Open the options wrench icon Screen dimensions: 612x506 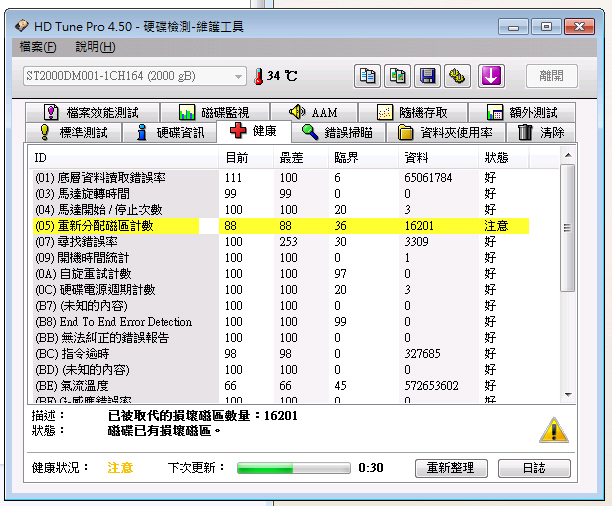click(457, 76)
